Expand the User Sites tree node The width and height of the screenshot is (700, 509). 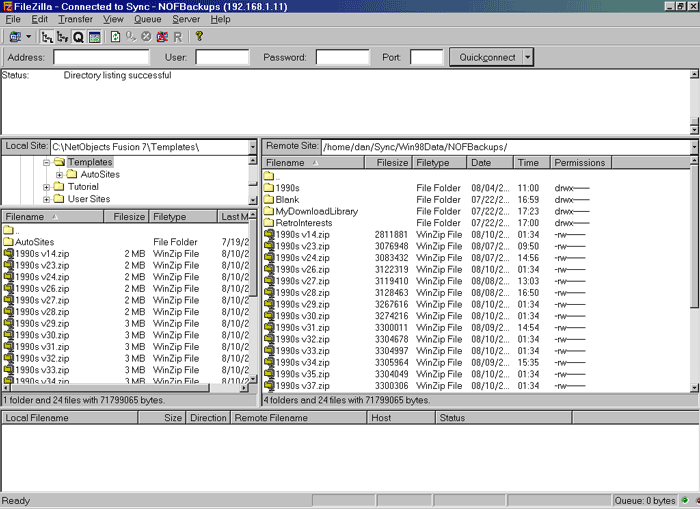click(46, 200)
